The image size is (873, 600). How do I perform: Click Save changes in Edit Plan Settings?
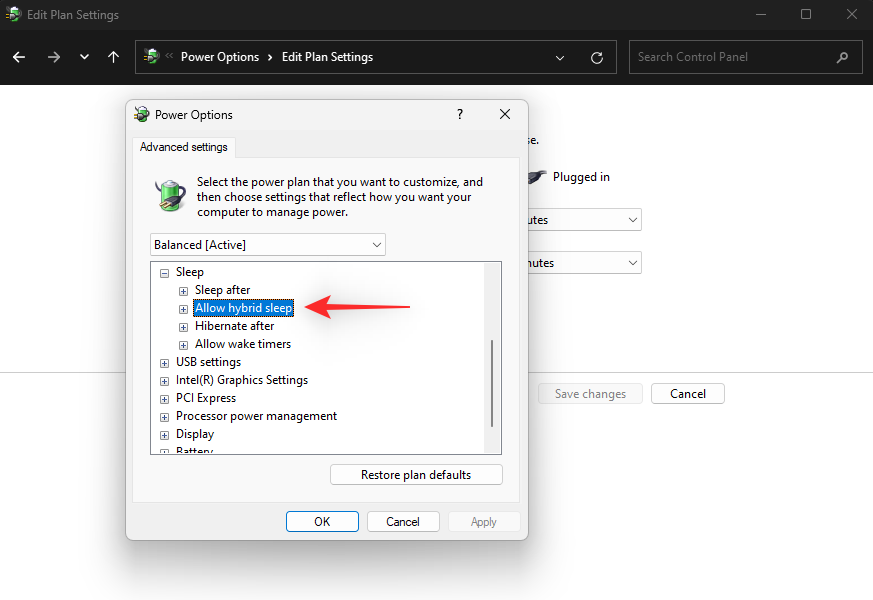tap(590, 394)
